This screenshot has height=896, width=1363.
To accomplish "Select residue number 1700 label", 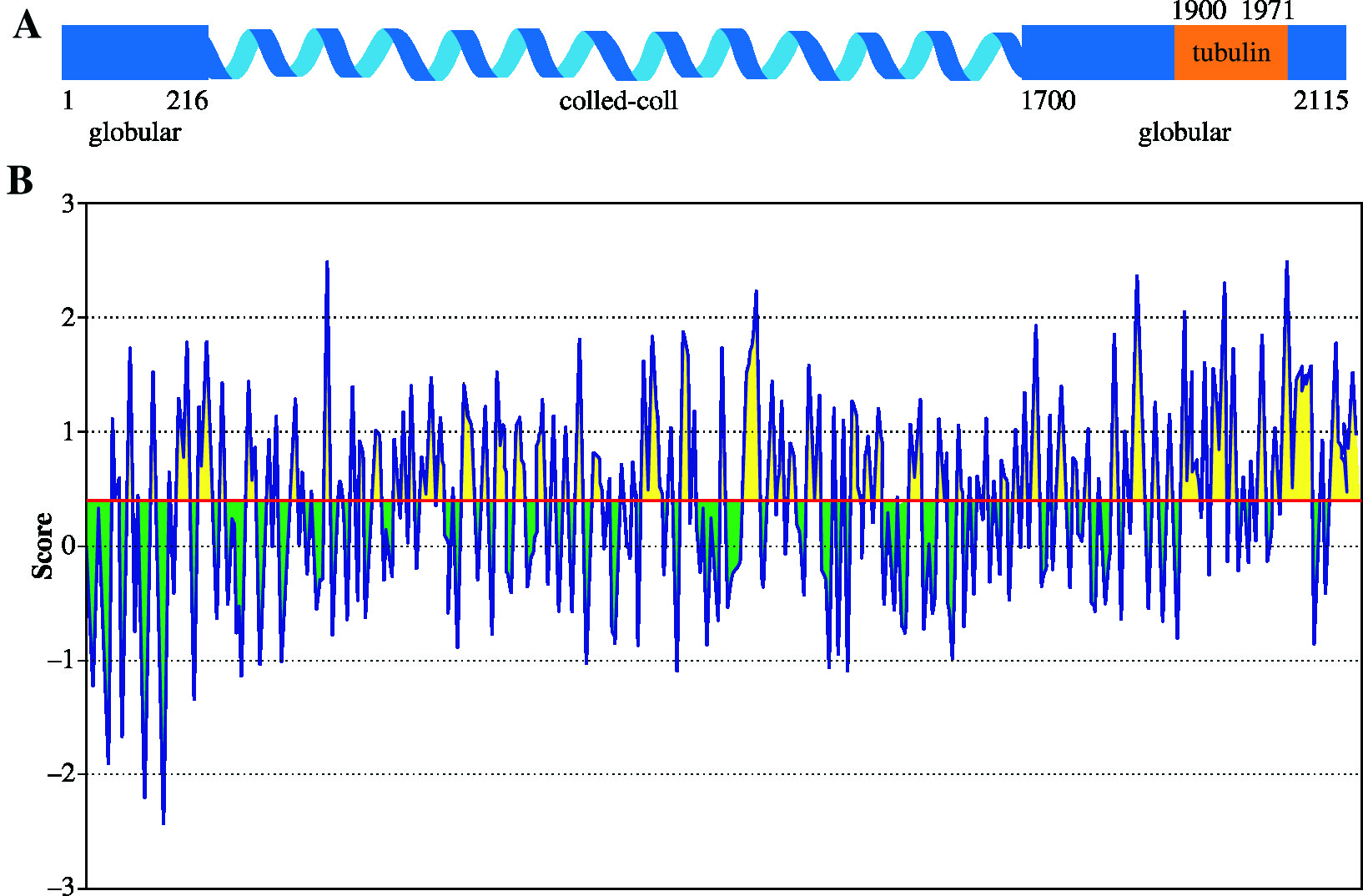I will [x=1048, y=101].
